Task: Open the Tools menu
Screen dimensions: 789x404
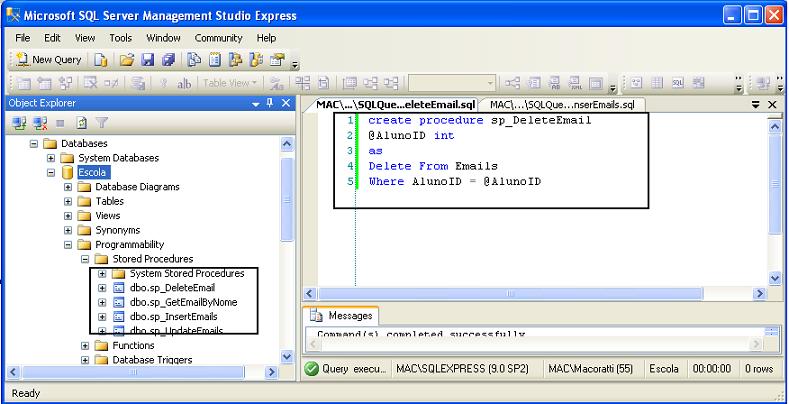Action: [121, 38]
